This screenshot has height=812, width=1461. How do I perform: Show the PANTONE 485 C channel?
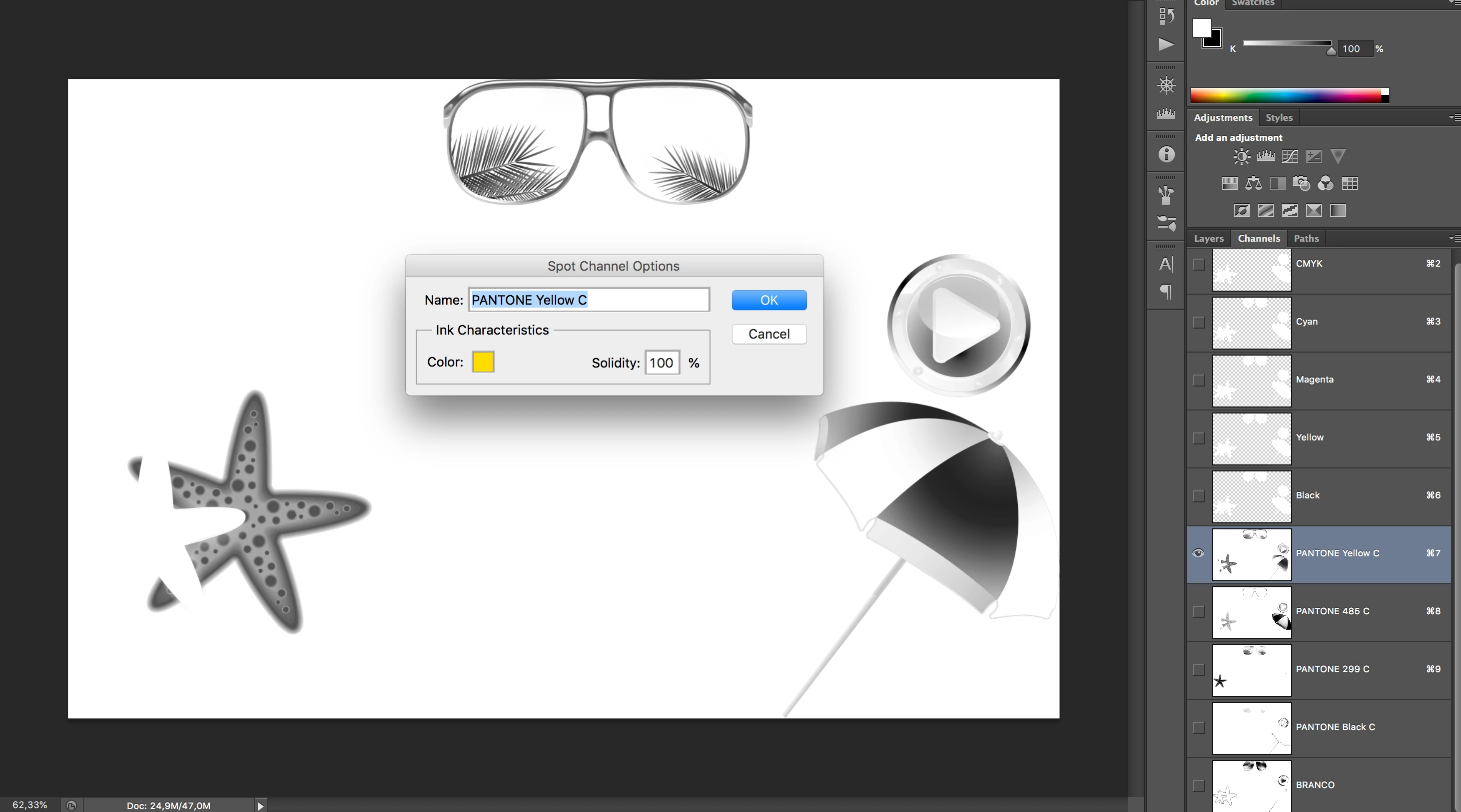[1198, 612]
